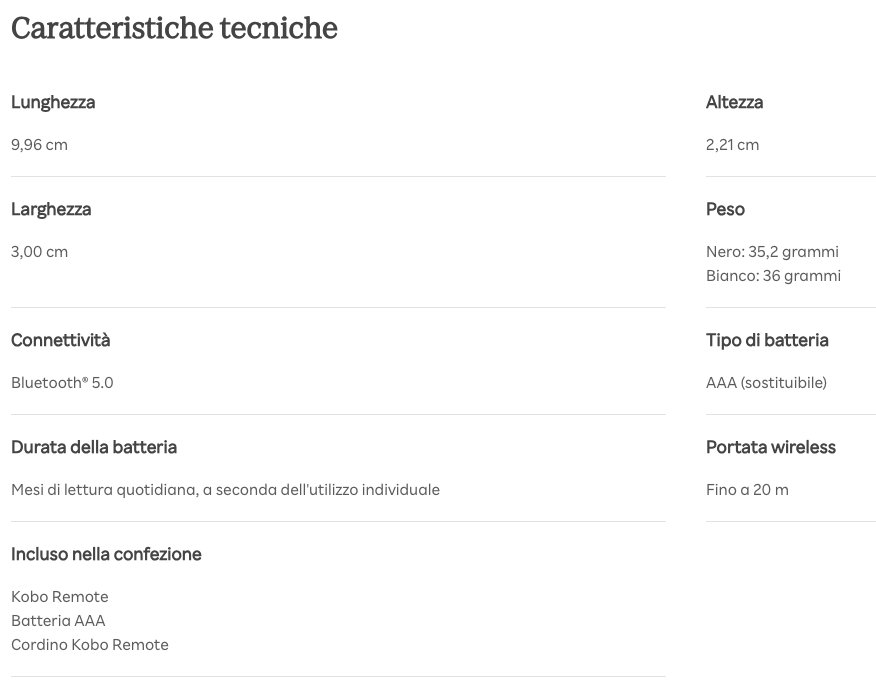This screenshot has width=876, height=688.
Task: Click the Connettività label
Action: (61, 340)
